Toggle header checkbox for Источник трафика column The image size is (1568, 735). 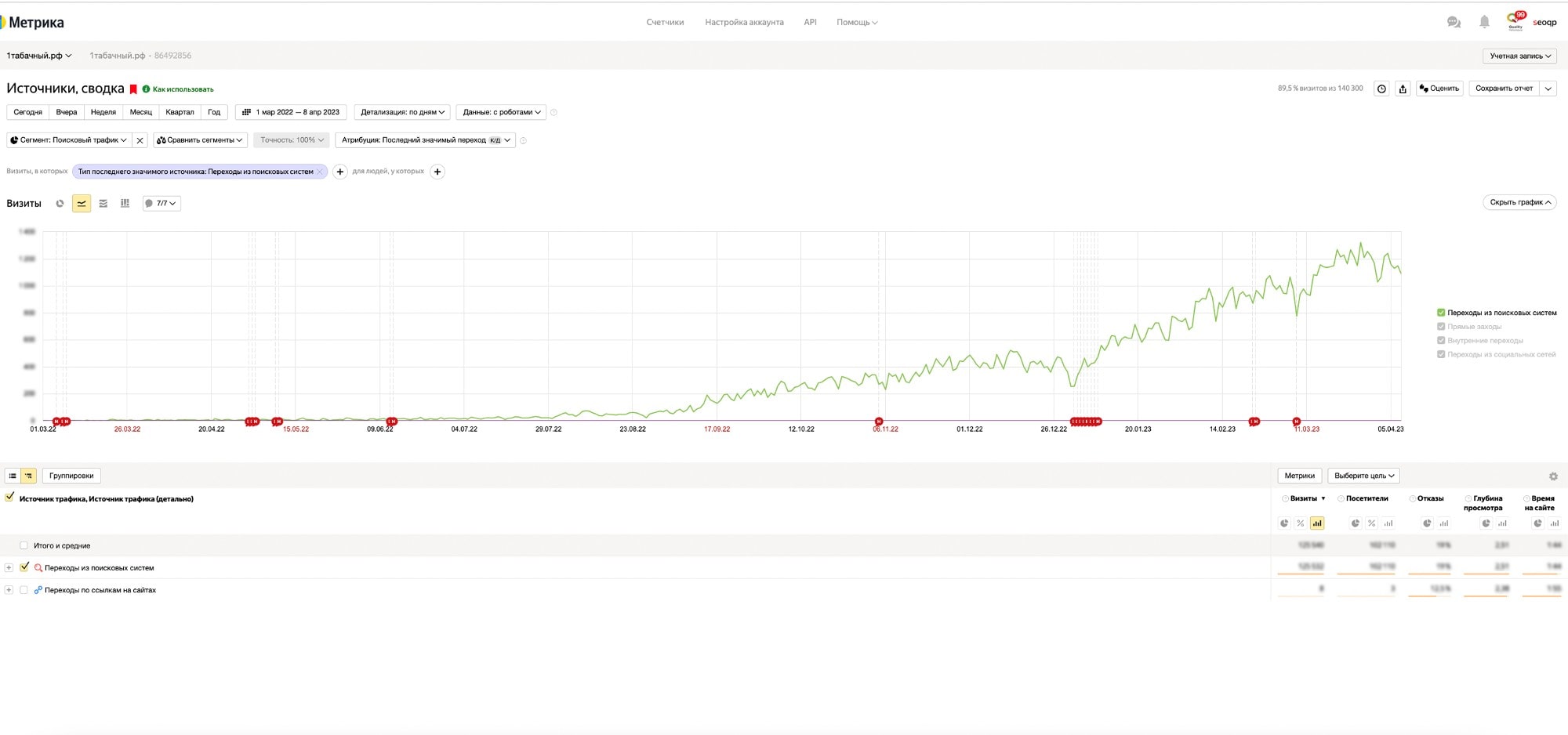click(9, 498)
